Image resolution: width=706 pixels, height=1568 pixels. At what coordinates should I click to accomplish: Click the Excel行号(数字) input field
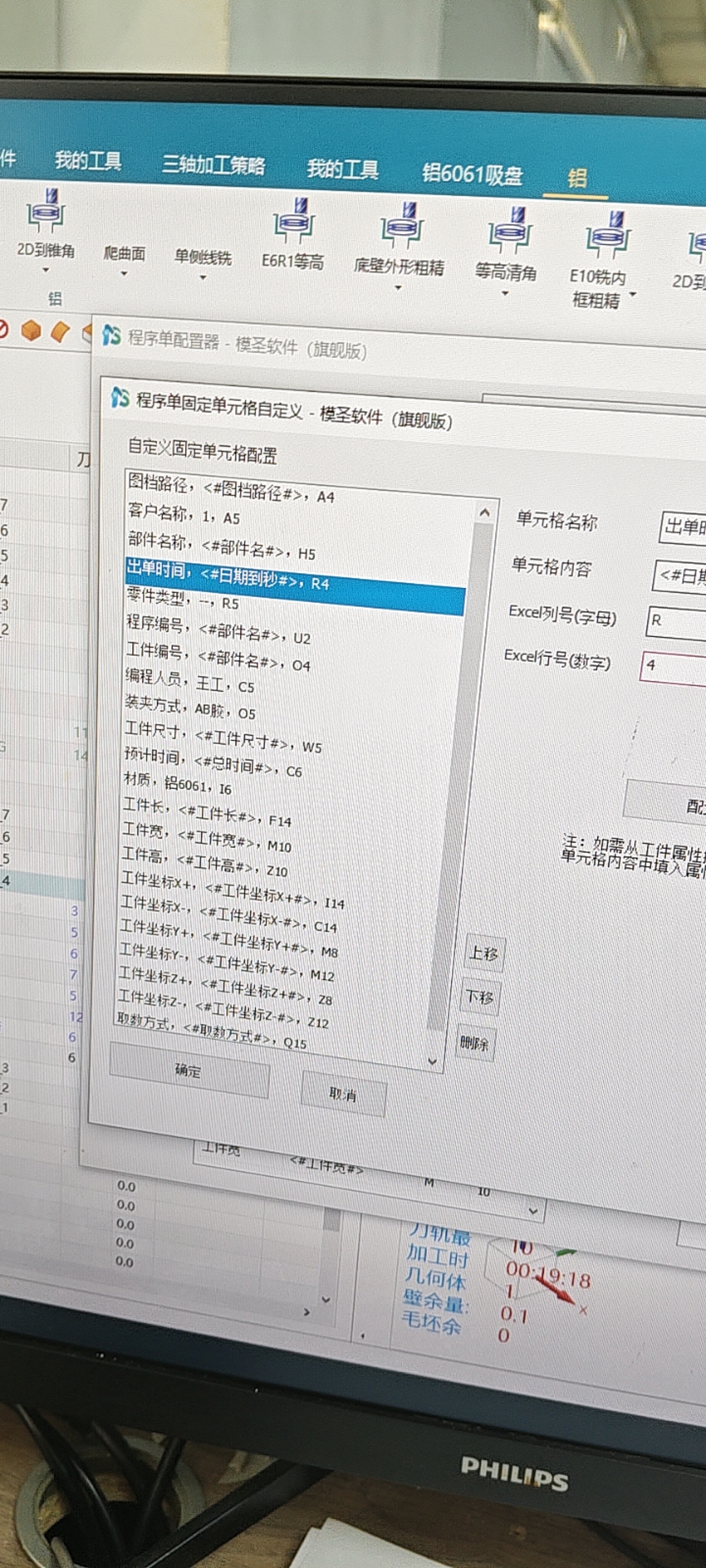(673, 668)
